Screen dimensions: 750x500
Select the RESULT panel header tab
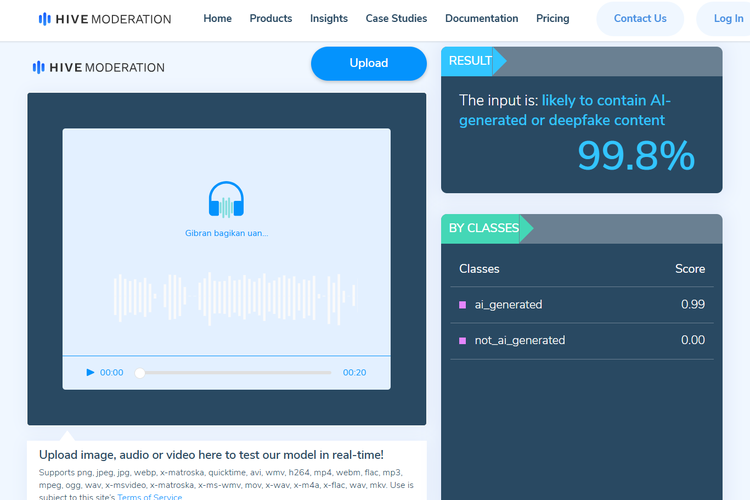[x=471, y=61]
